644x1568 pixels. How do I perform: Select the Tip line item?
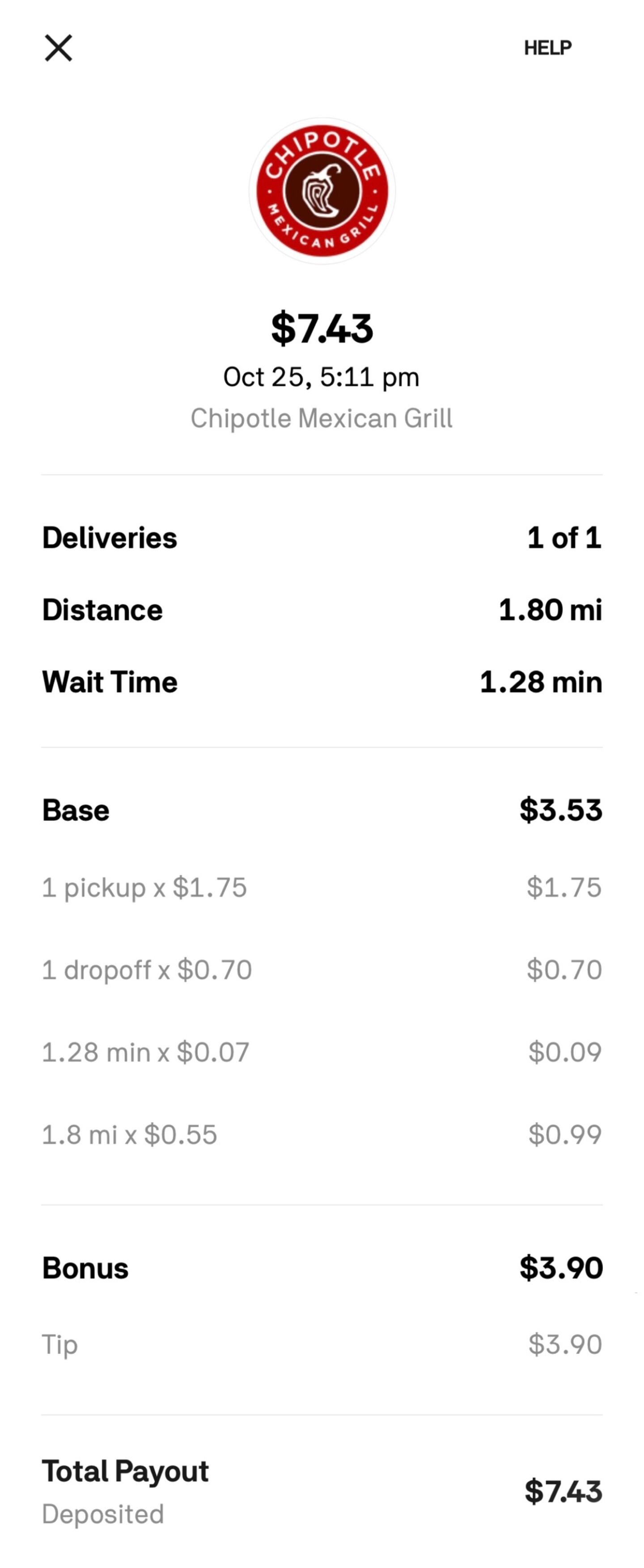click(x=59, y=1345)
